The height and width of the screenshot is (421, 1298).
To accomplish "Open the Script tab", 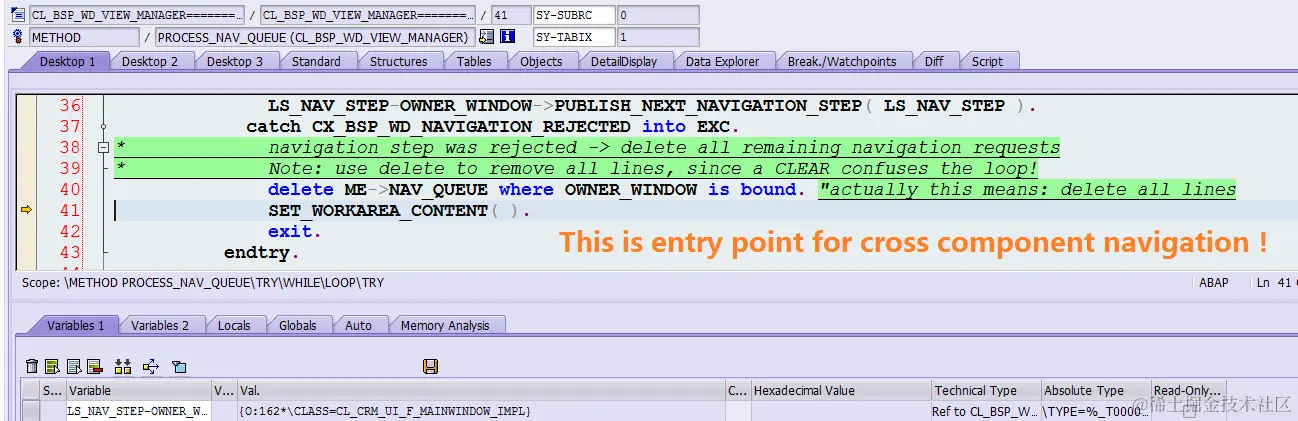I will [987, 61].
